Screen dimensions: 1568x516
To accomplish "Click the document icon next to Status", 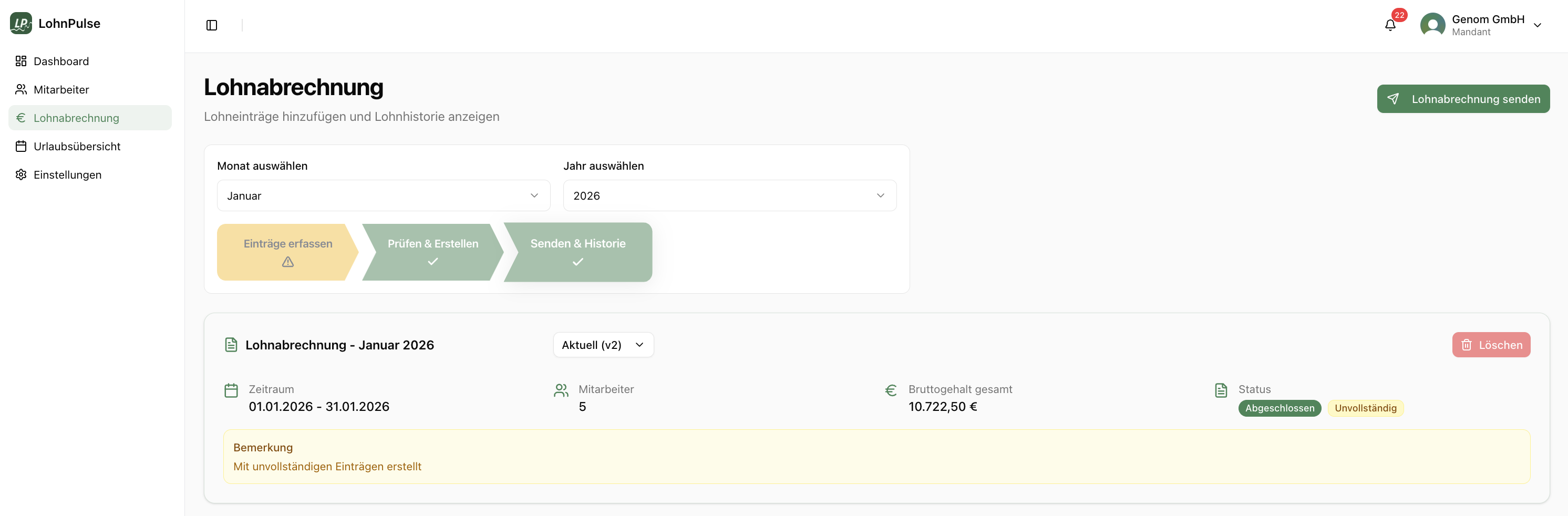I will pyautogui.click(x=1221, y=390).
